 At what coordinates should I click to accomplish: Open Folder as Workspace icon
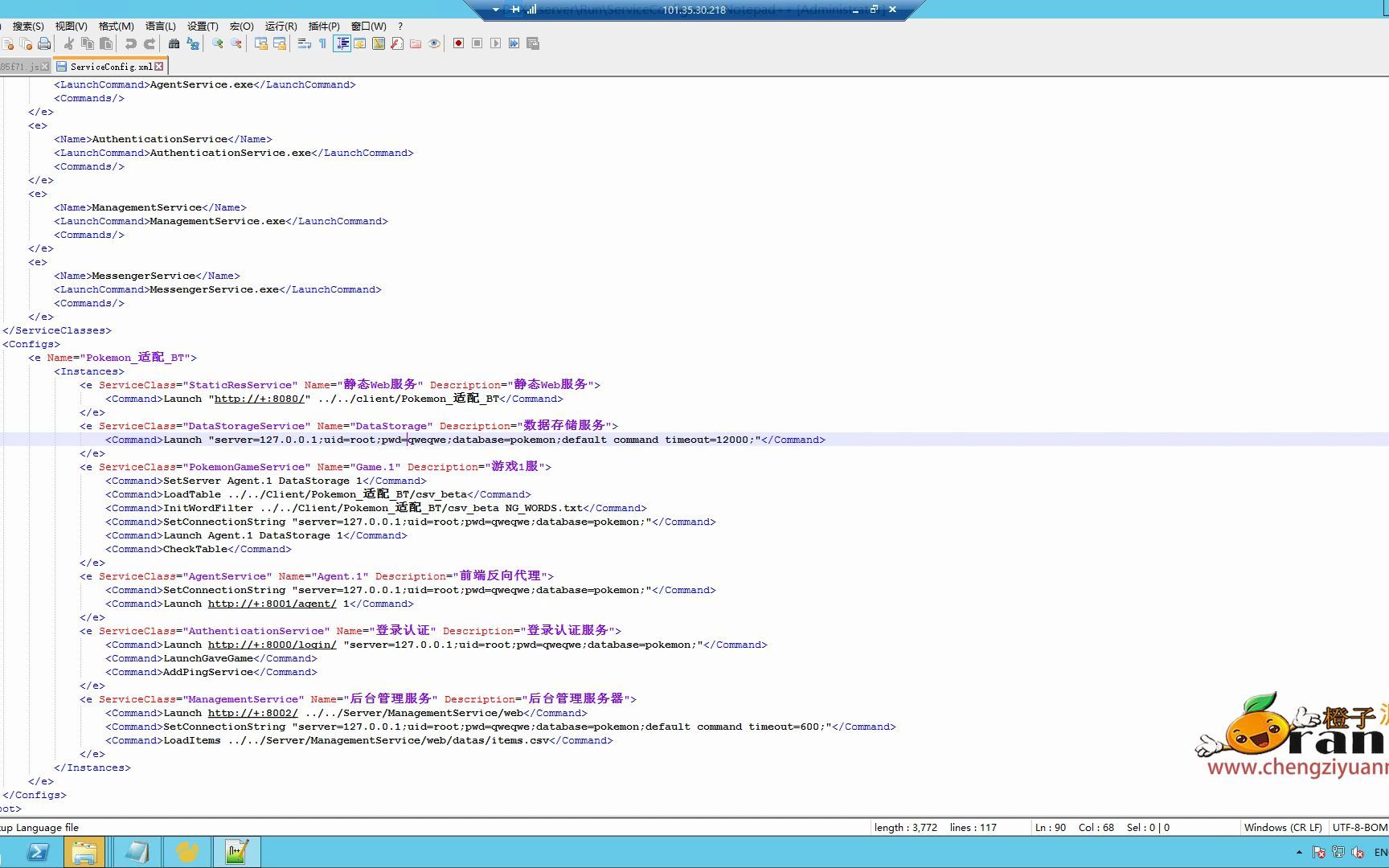coord(416,43)
